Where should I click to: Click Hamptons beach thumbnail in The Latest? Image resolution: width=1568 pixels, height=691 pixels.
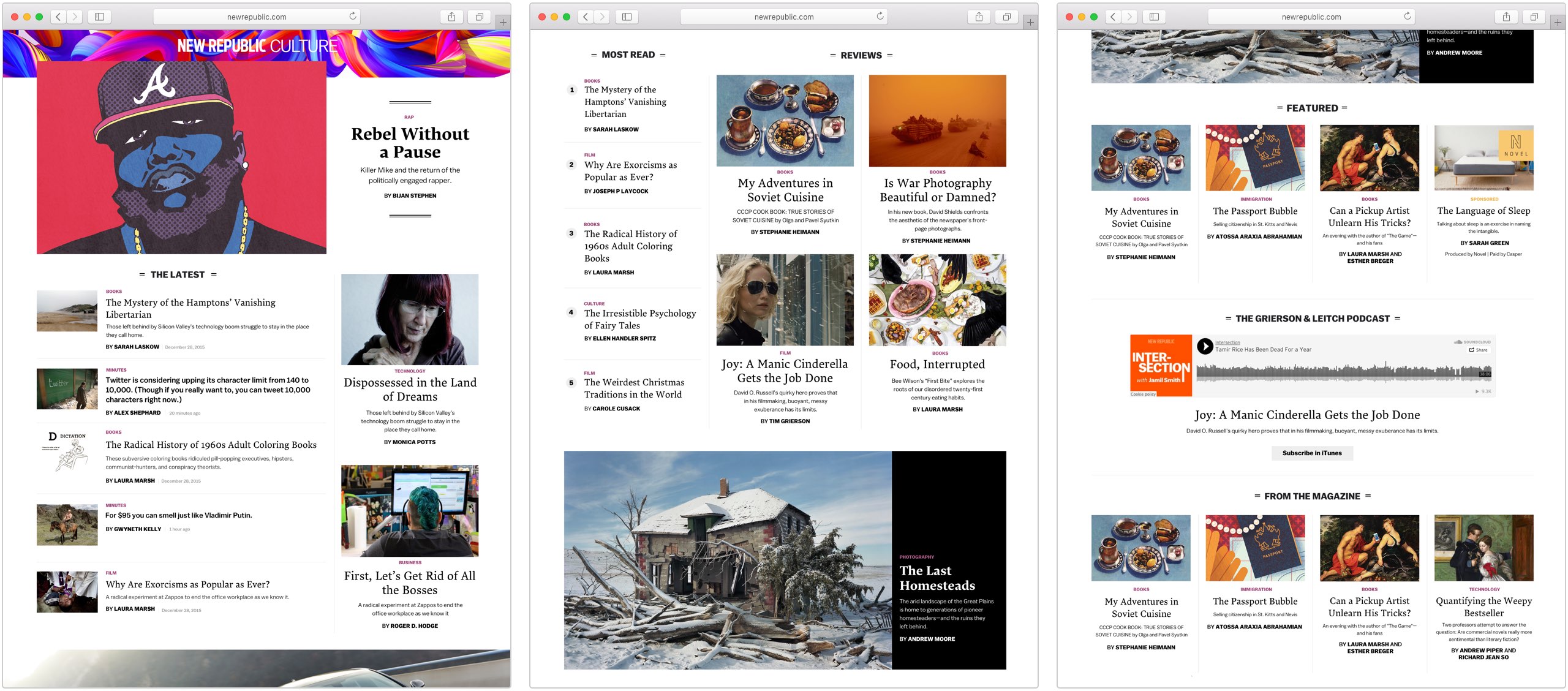[67, 311]
